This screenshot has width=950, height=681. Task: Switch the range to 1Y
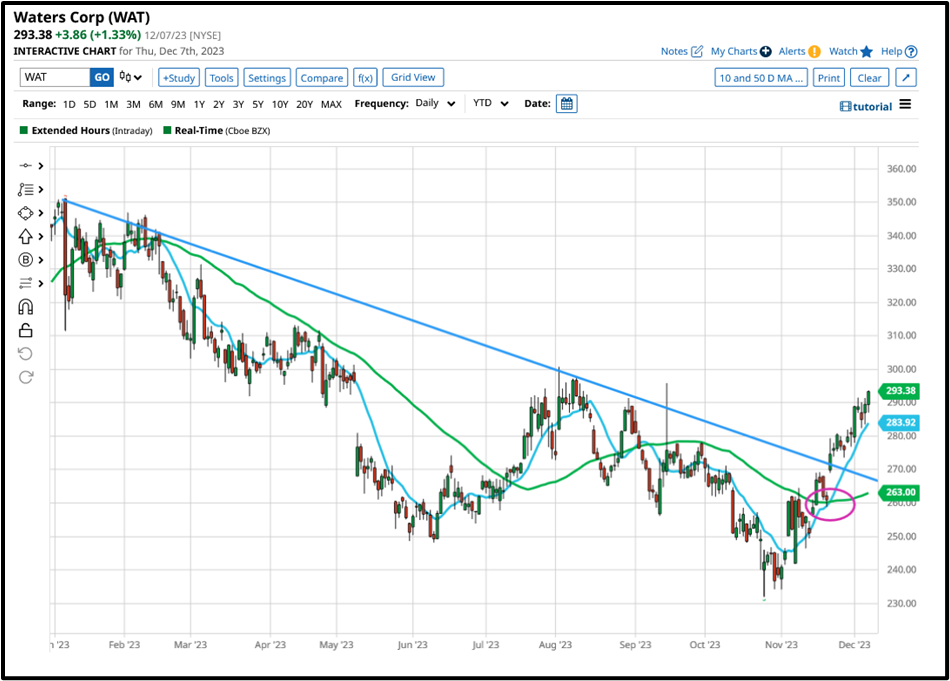pyautogui.click(x=199, y=103)
